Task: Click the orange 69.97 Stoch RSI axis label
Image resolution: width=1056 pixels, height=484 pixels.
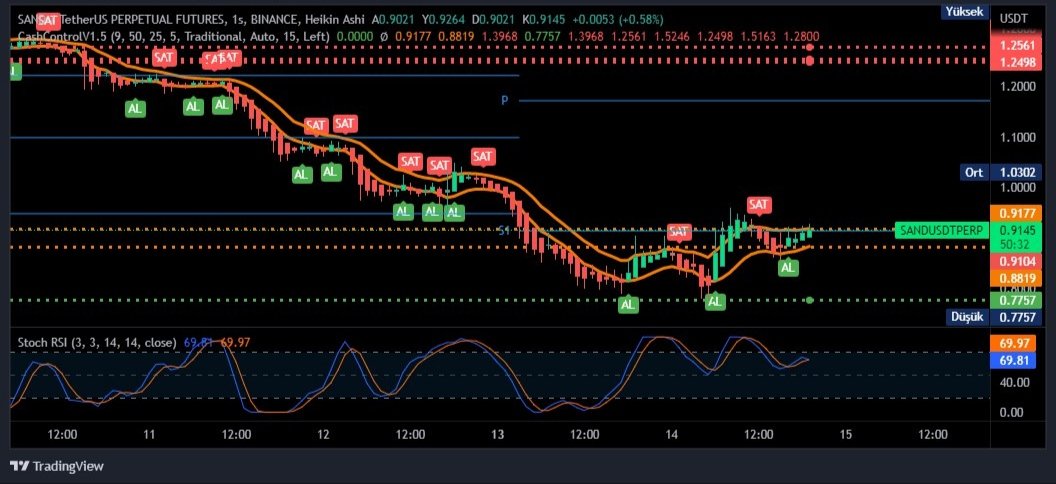Action: [x=1012, y=344]
